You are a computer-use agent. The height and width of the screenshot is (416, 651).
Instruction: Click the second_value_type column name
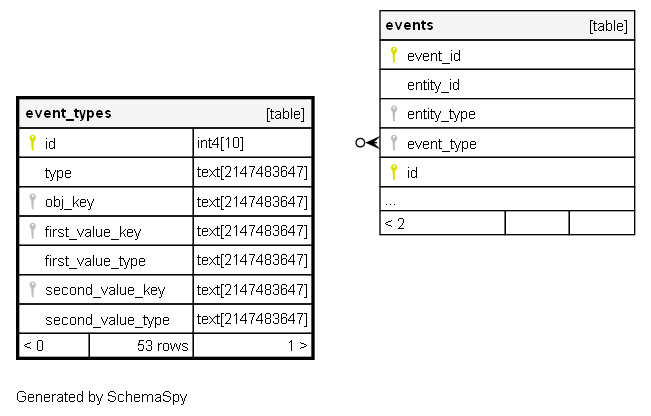click(x=107, y=320)
